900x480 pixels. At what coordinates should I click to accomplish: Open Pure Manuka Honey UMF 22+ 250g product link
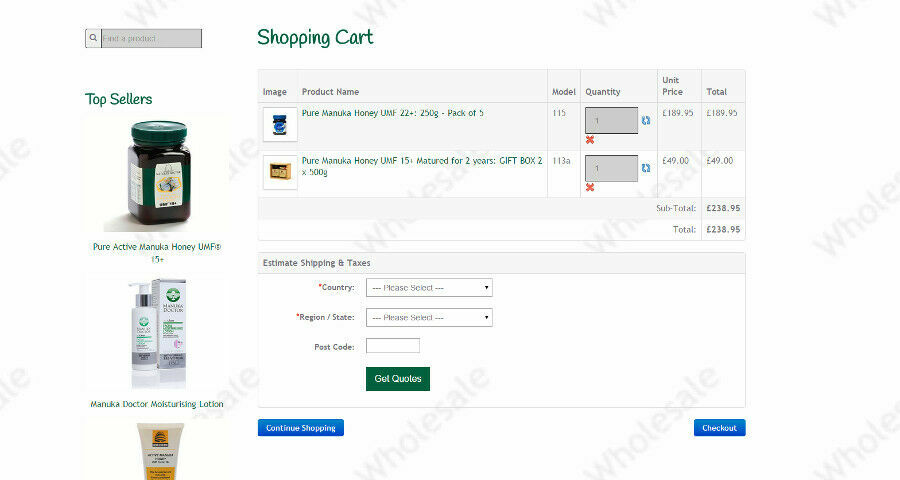coord(393,113)
